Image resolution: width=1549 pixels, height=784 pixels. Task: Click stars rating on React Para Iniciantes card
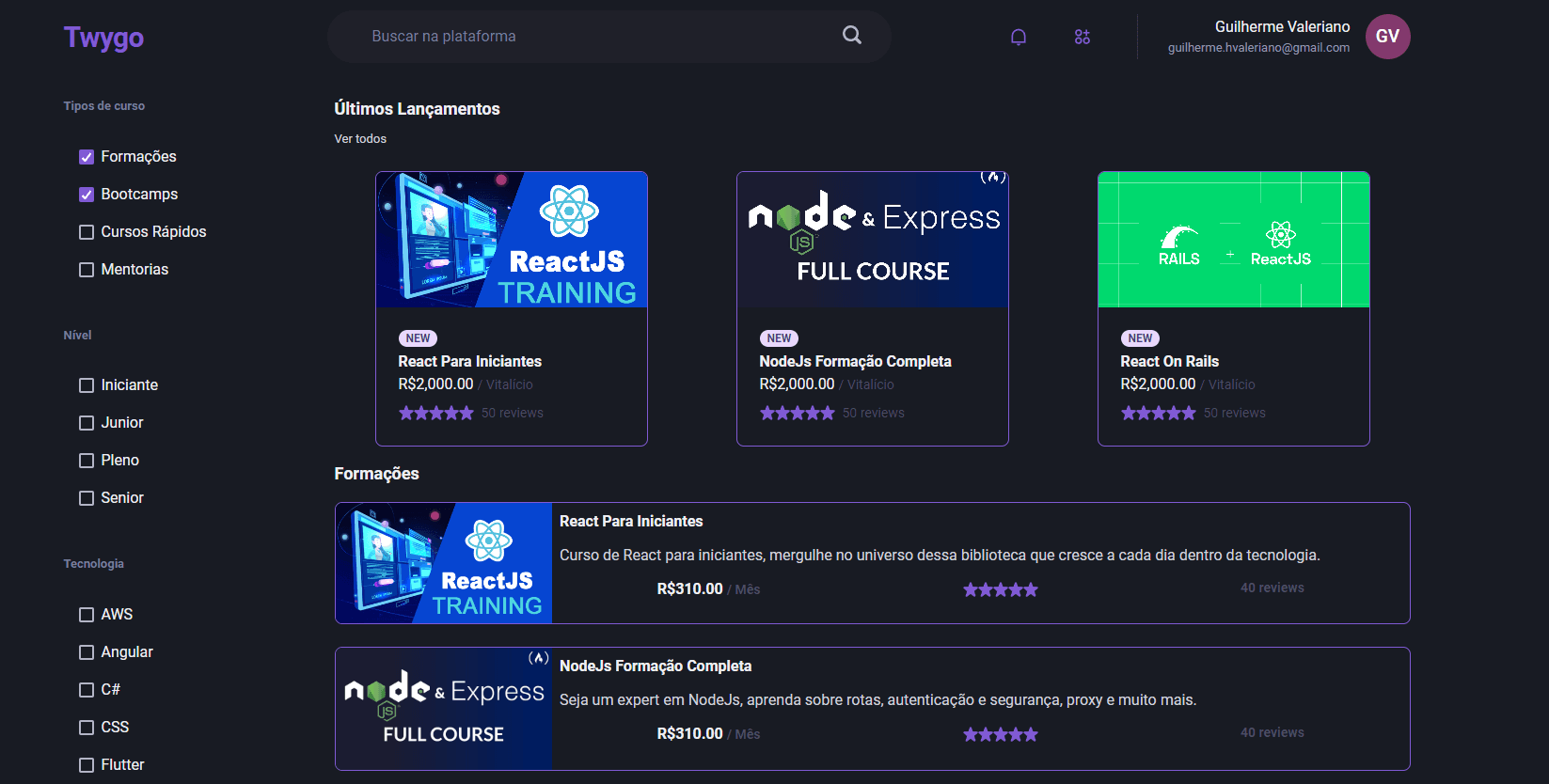point(436,413)
